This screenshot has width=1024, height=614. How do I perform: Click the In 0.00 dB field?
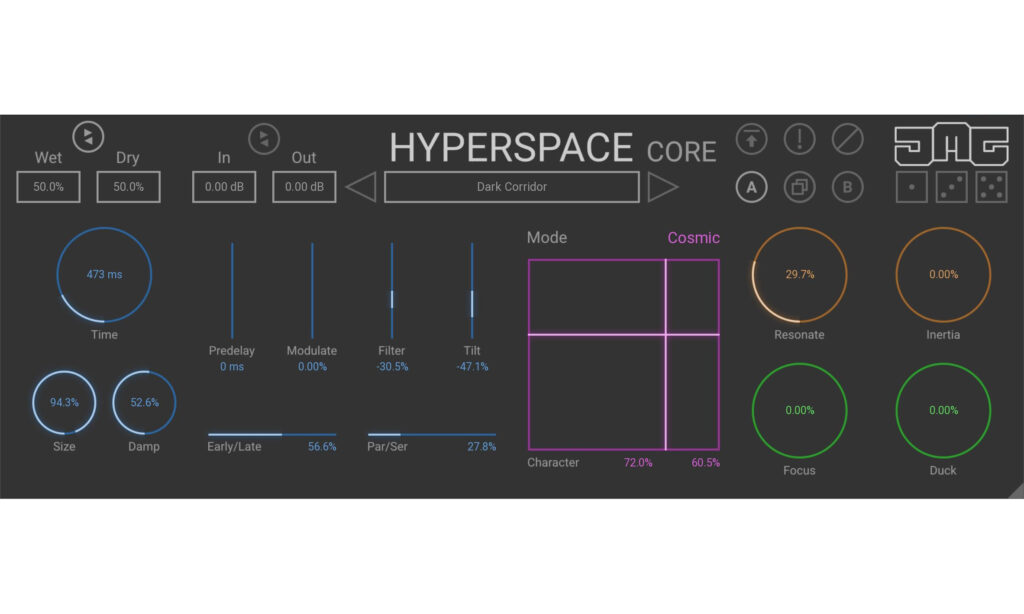224,187
